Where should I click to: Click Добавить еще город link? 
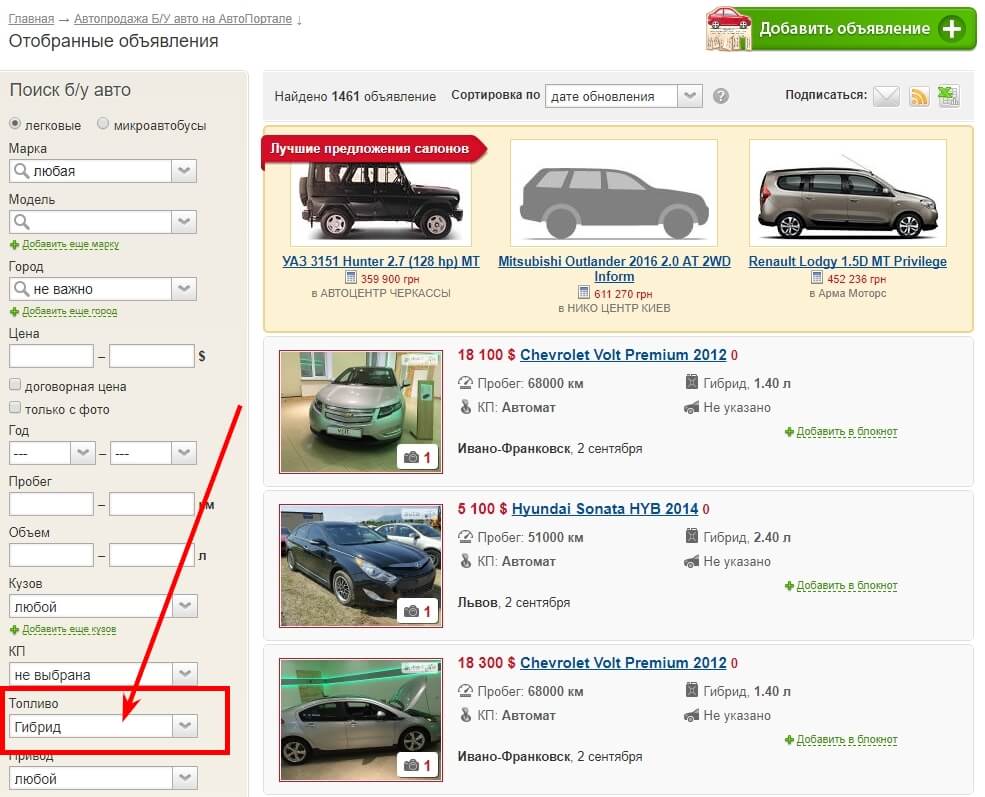click(70, 312)
